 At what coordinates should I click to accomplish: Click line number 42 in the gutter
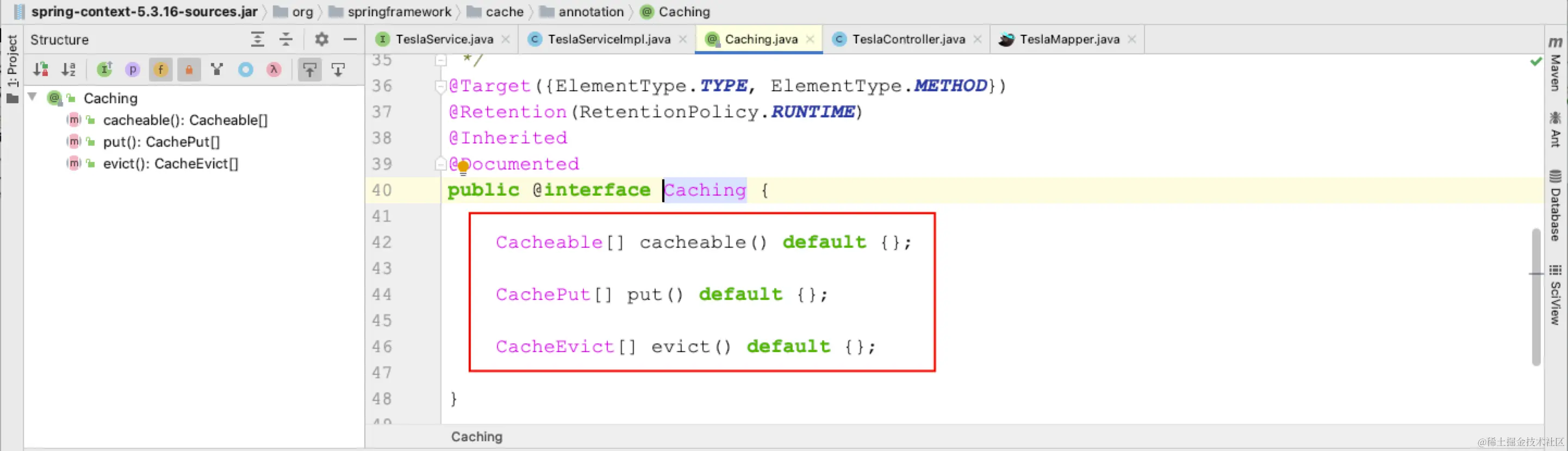coord(382,242)
